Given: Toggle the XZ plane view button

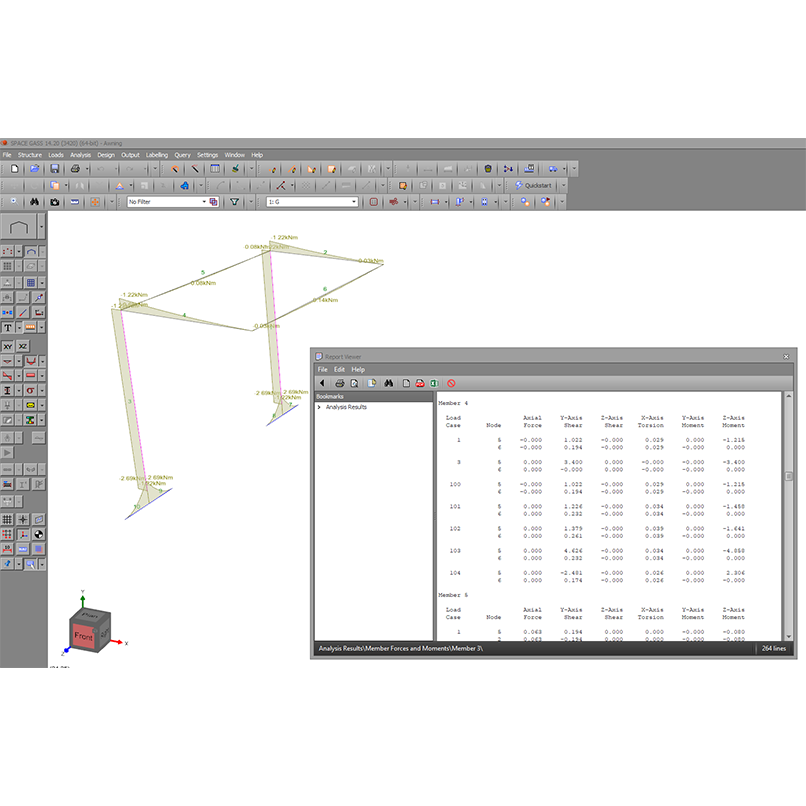Looking at the screenshot, I should click(x=23, y=345).
